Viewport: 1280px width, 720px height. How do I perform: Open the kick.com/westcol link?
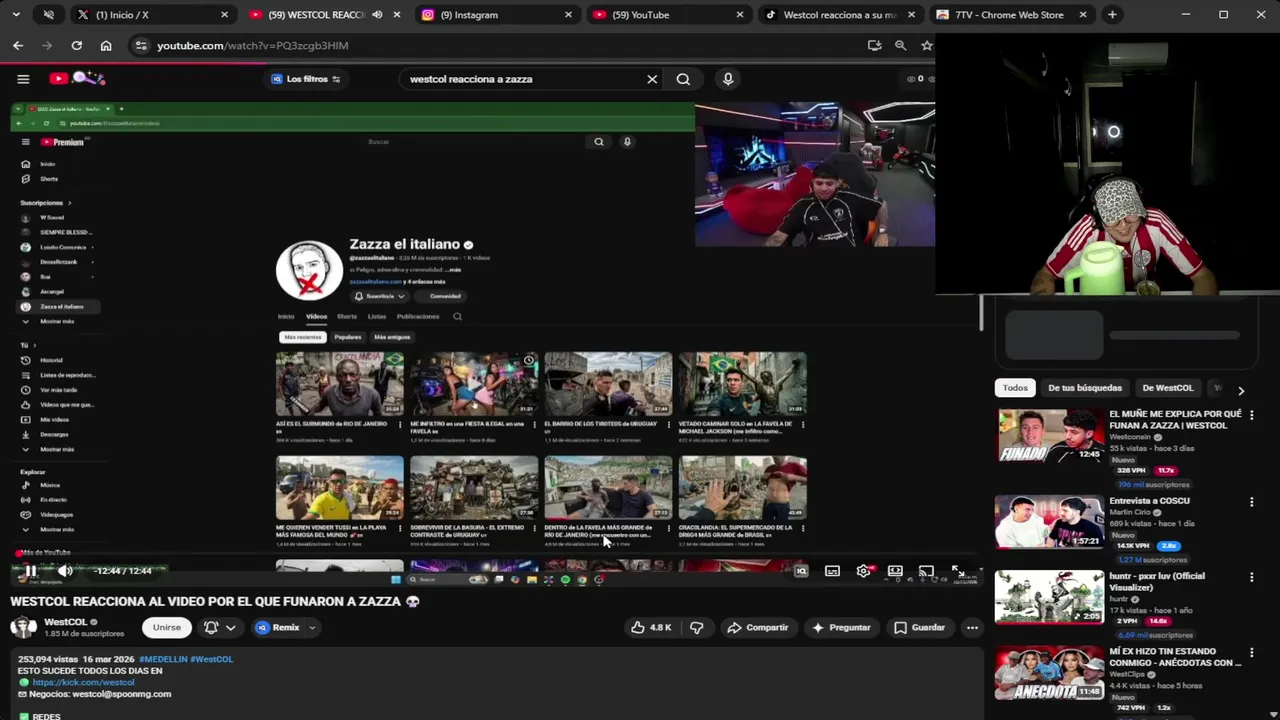coord(83,682)
